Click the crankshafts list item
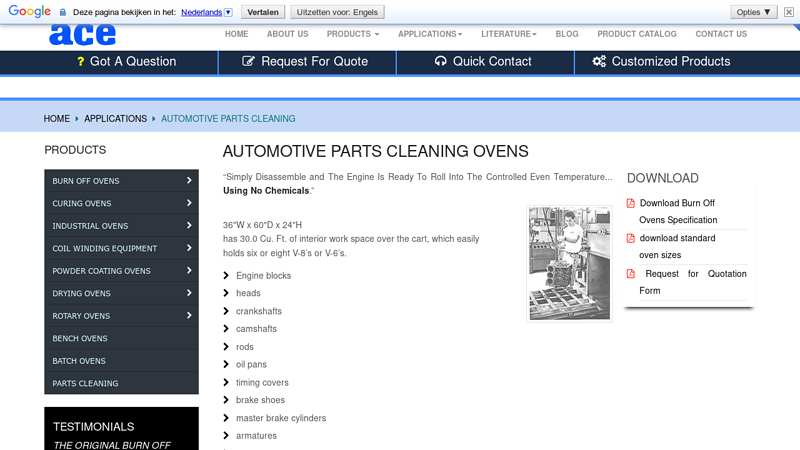 [x=259, y=311]
